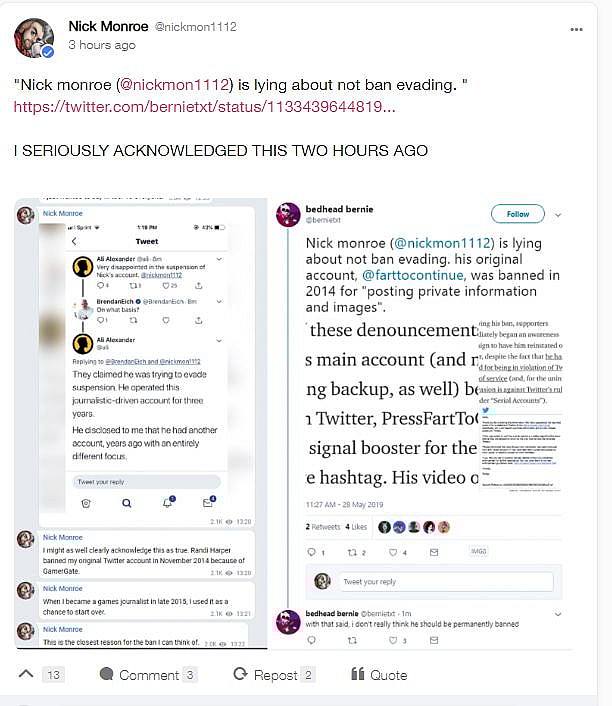The height and width of the screenshot is (706, 612).
Task: Open chevron on Ali Alexander tweet
Action: coord(219,259)
